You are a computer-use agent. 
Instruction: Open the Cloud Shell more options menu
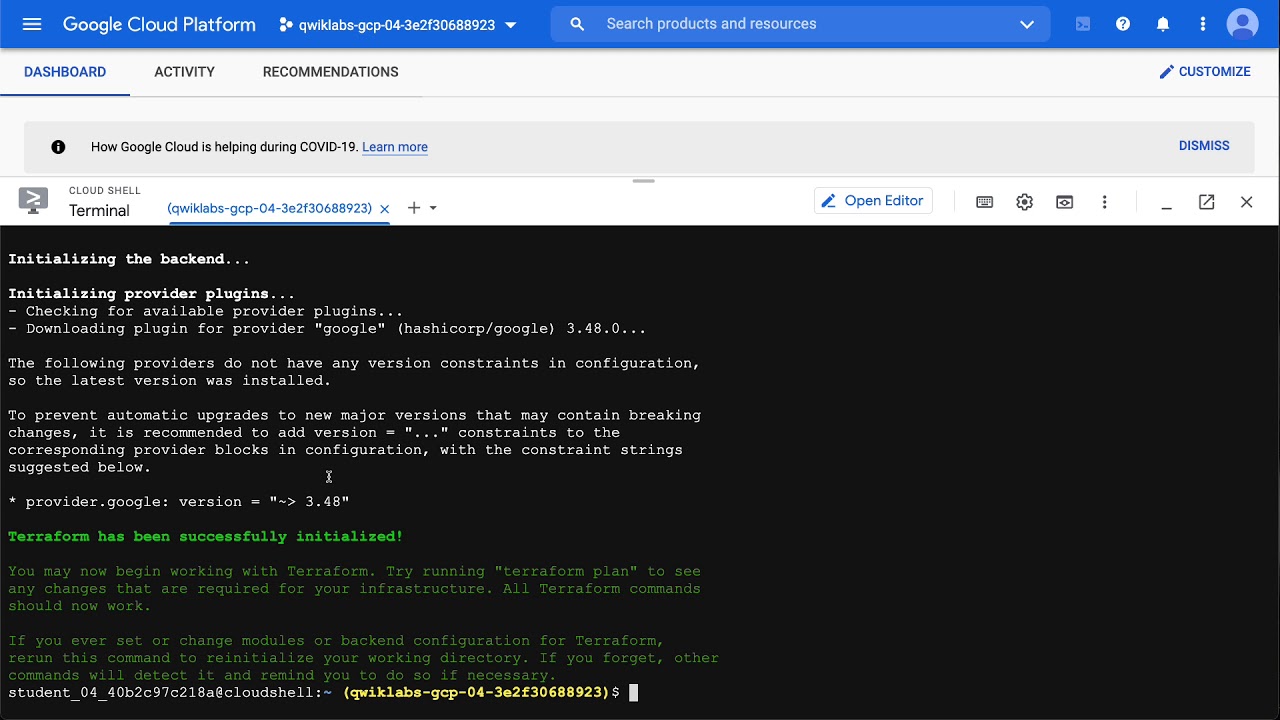1104,202
